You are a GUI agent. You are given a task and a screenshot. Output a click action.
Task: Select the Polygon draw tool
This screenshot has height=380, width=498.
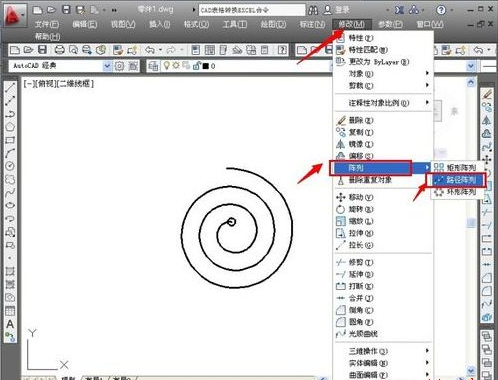pyautogui.click(x=10, y=127)
